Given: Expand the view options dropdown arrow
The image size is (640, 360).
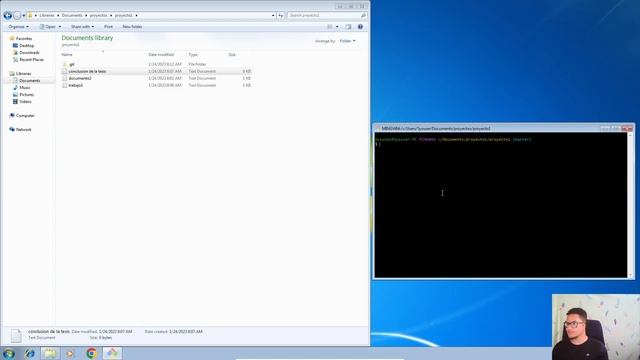Looking at the screenshot, I should tap(337, 27).
